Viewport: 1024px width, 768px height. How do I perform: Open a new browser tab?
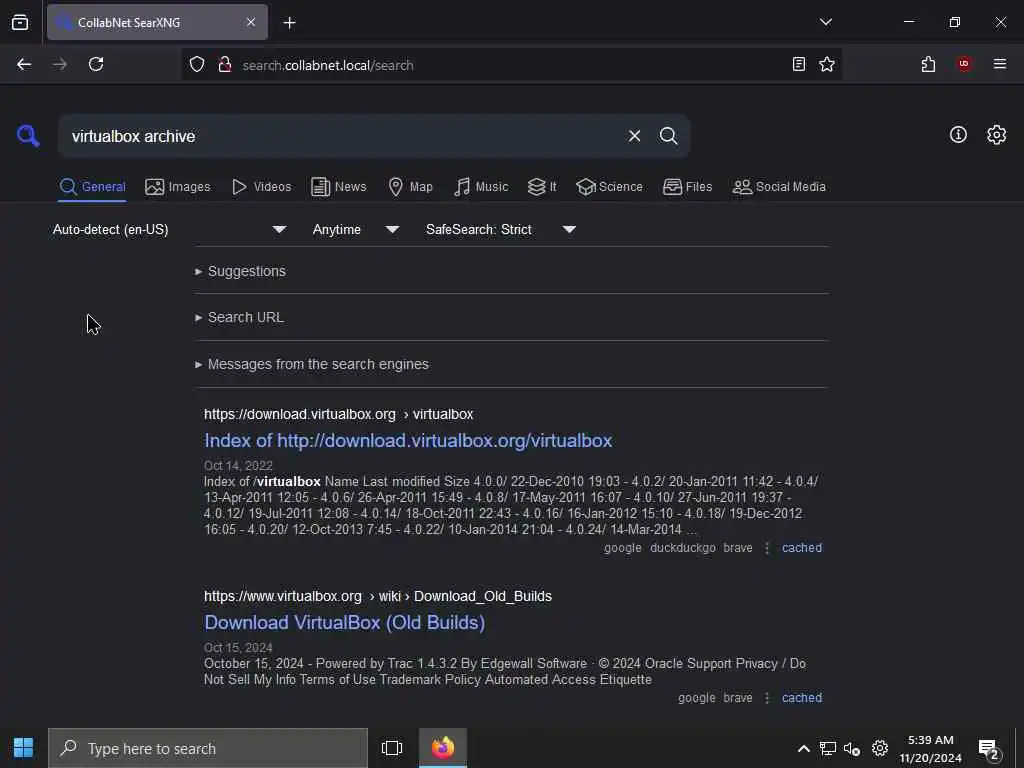[x=289, y=23]
